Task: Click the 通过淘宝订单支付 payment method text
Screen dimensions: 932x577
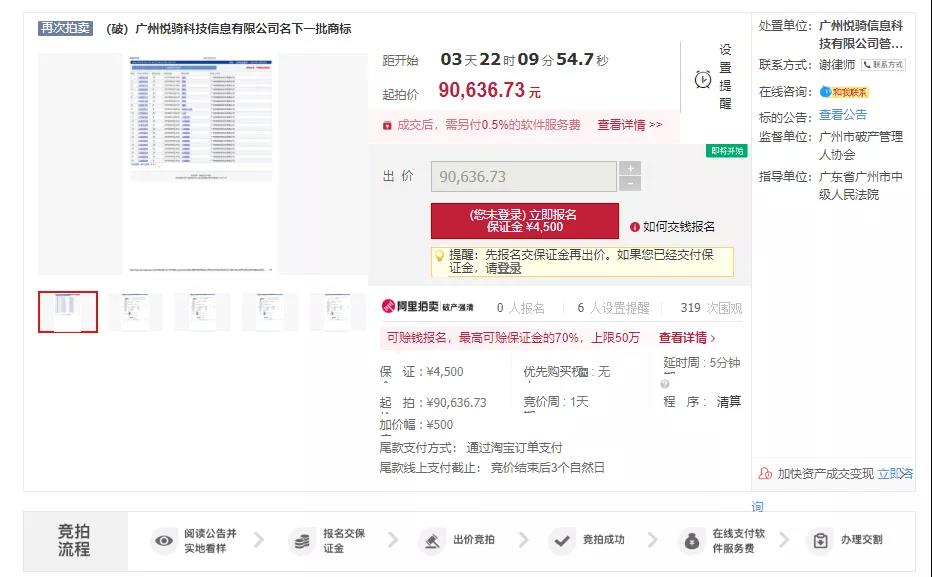Action: pos(514,447)
